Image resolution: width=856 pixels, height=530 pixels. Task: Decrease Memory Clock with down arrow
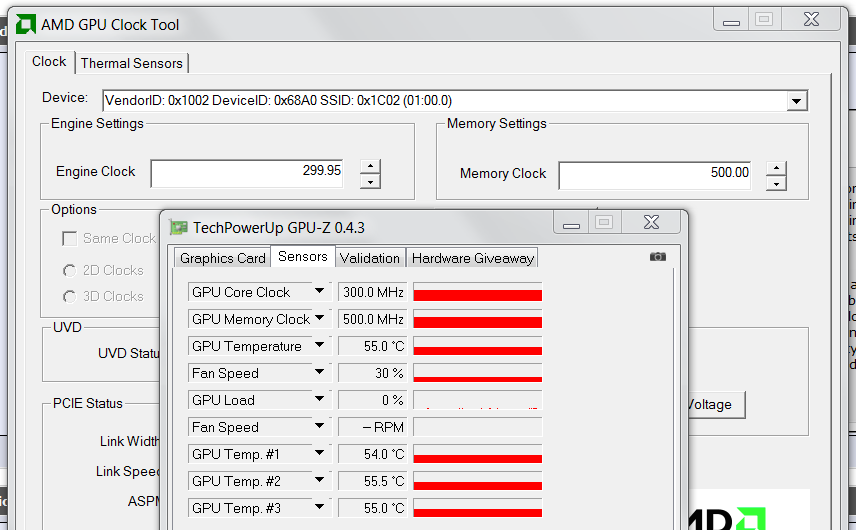776,183
